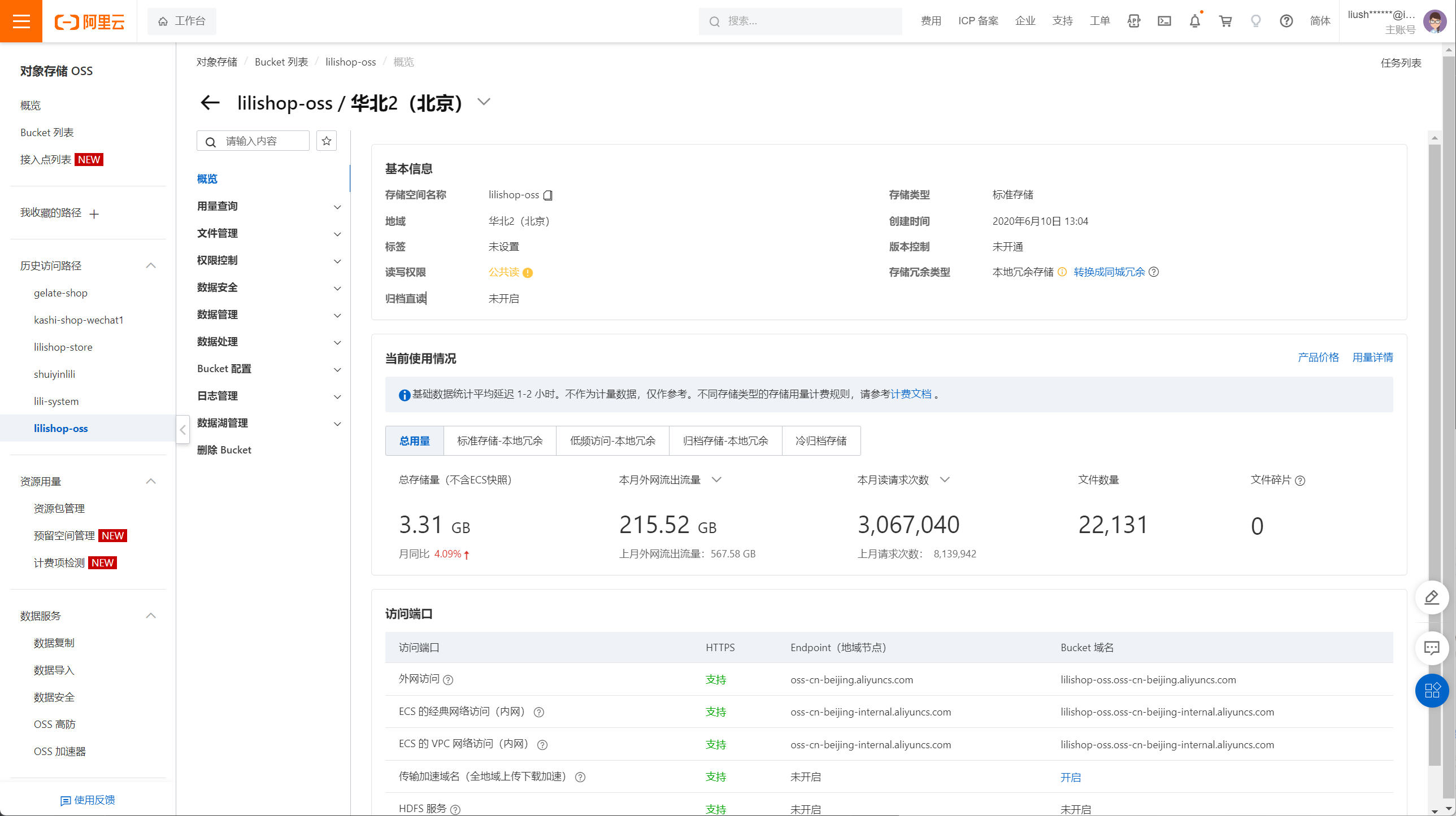Open kashi-shop-wechat1 history path

[x=79, y=320]
